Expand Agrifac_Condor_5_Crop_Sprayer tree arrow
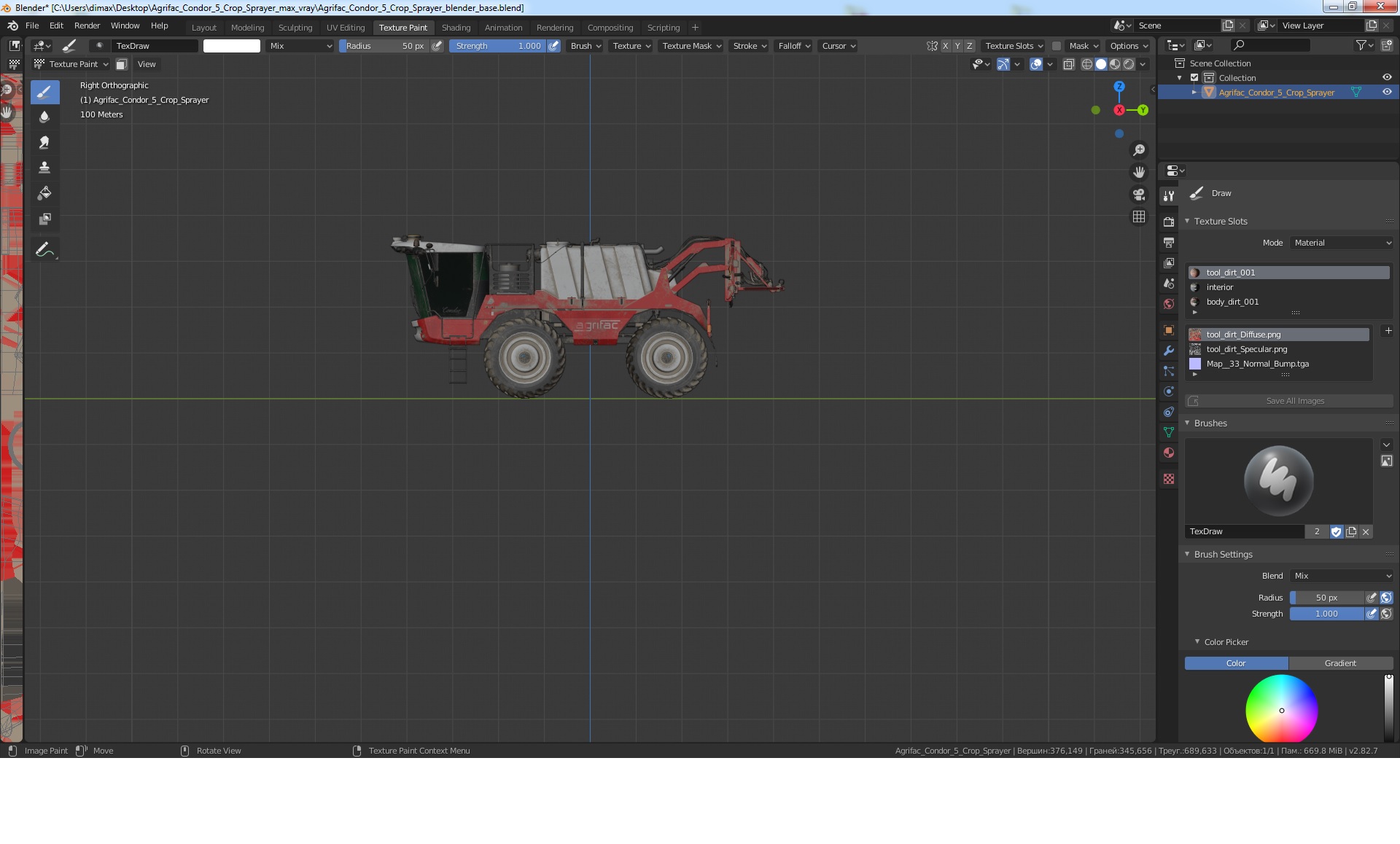This screenshot has width=1400, height=844. click(1194, 93)
